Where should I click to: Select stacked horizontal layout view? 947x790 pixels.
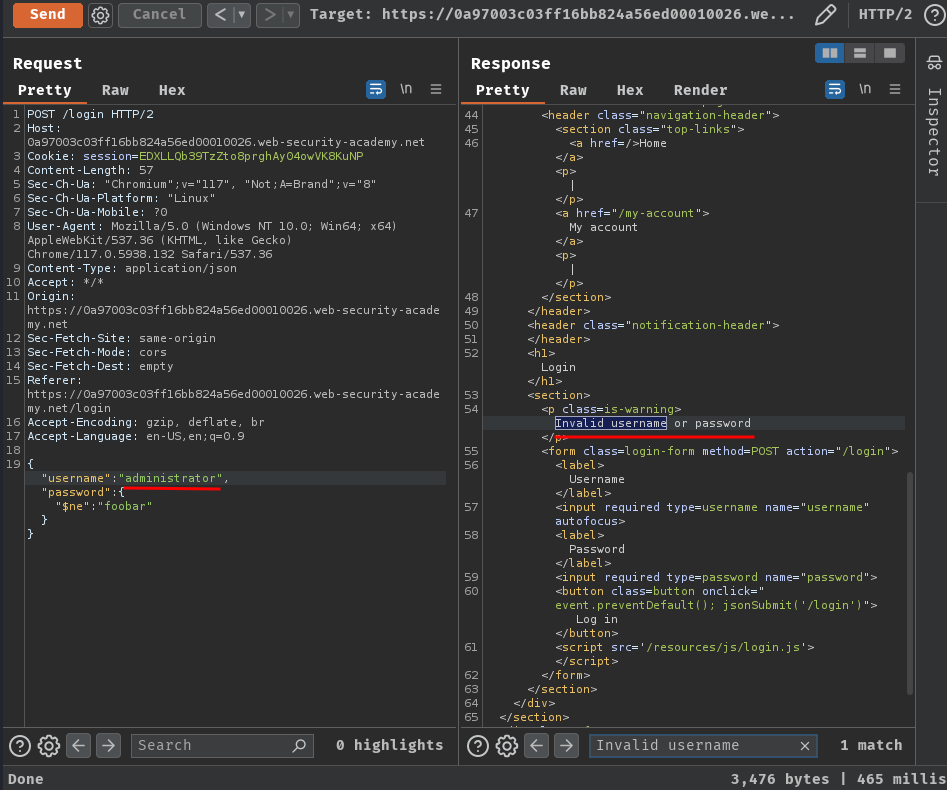pos(859,53)
